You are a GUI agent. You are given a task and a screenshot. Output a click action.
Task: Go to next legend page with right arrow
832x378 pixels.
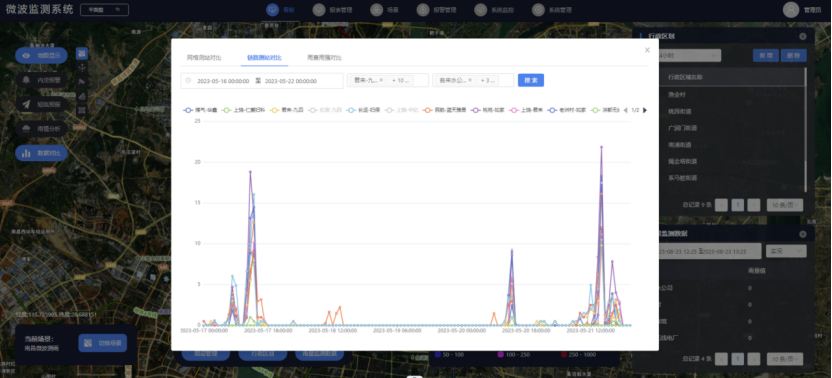tap(645, 110)
